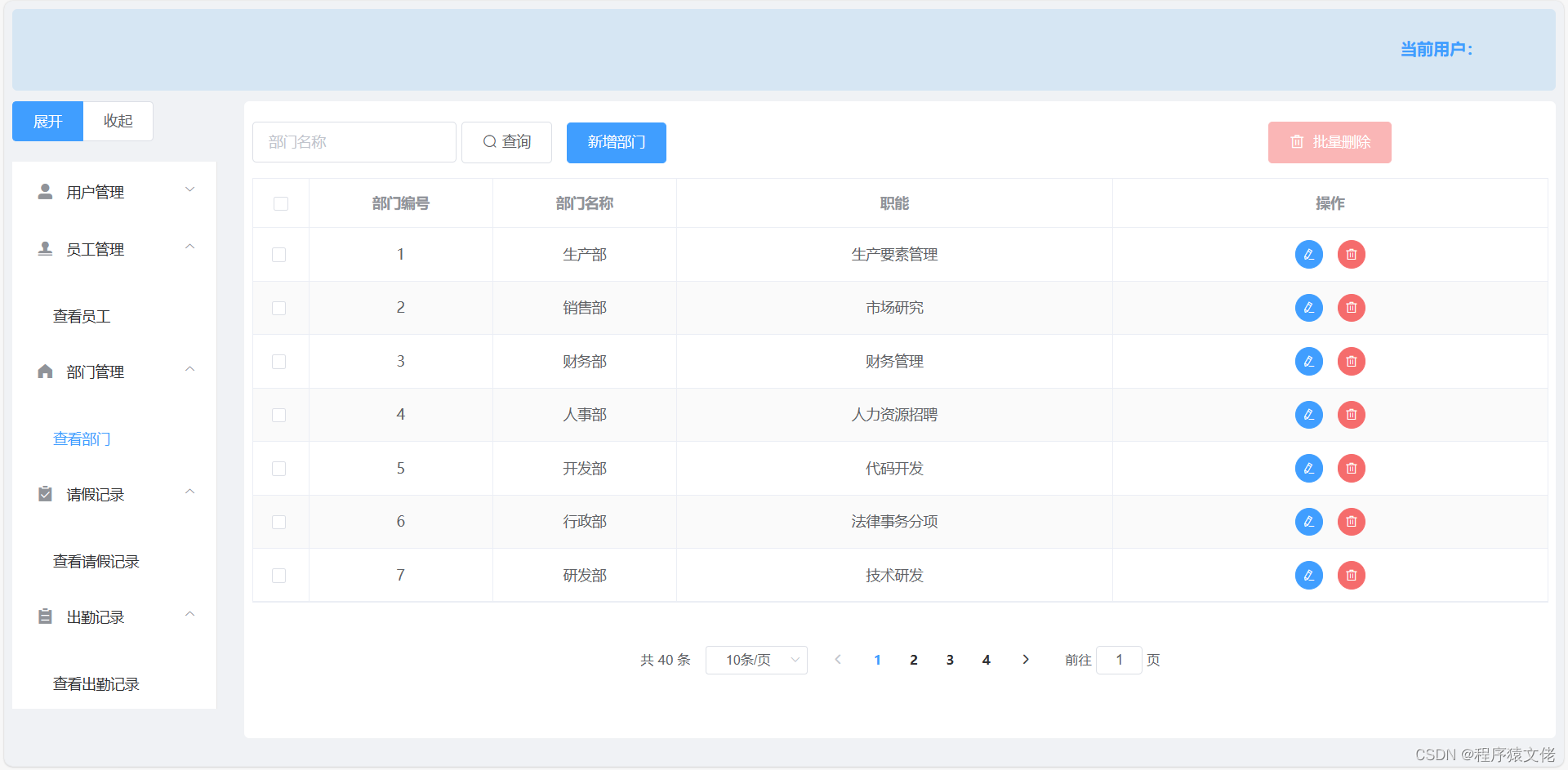
Task: Check the checkbox for row 3 财务部
Action: coord(279,362)
